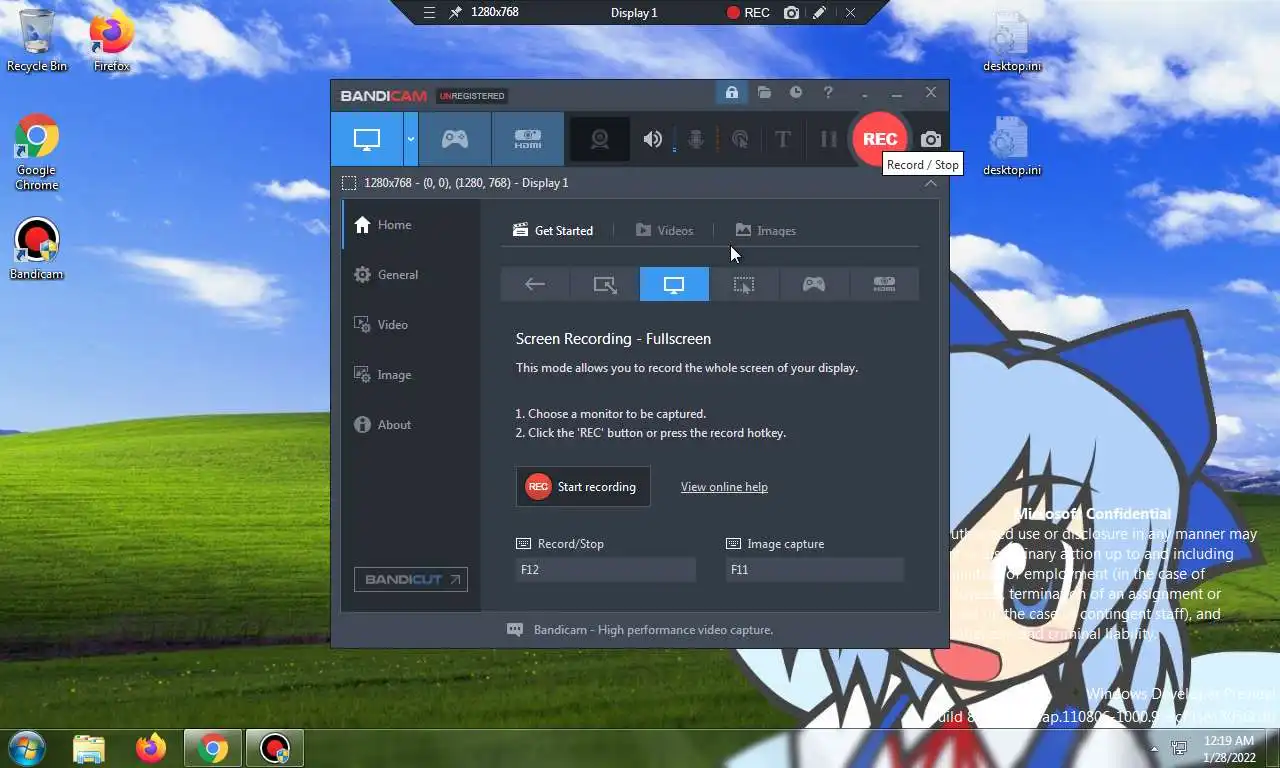Click the Start recording button
This screenshot has width=1280, height=768.
[583, 487]
